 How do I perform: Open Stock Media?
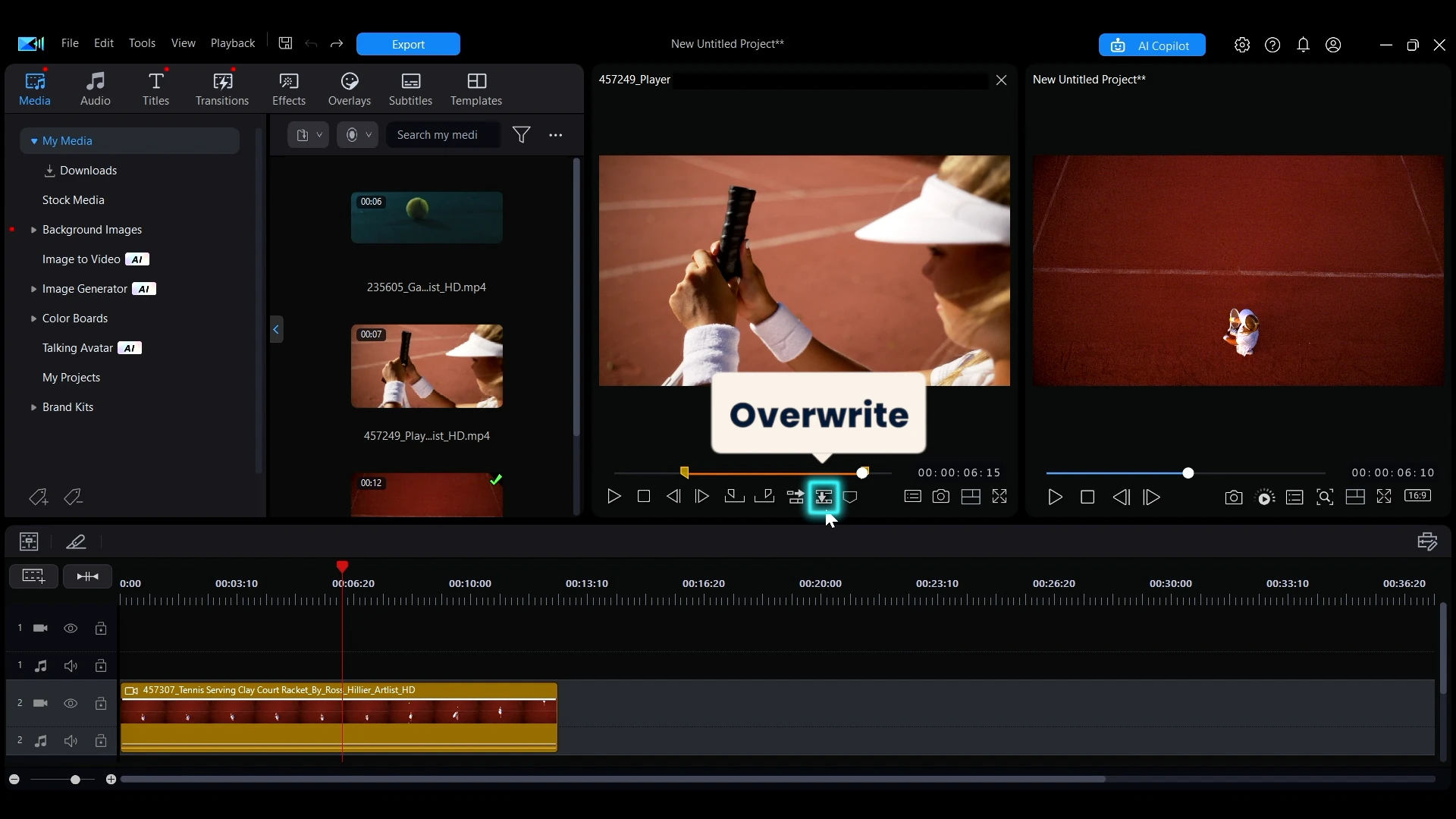click(x=74, y=200)
